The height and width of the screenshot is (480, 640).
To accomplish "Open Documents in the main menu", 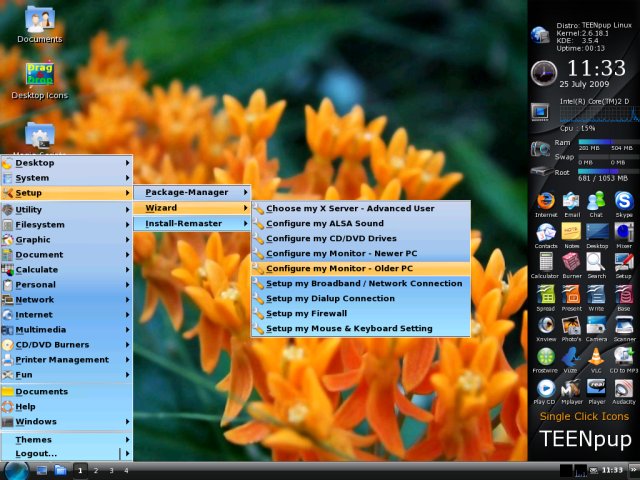I will coord(67,391).
